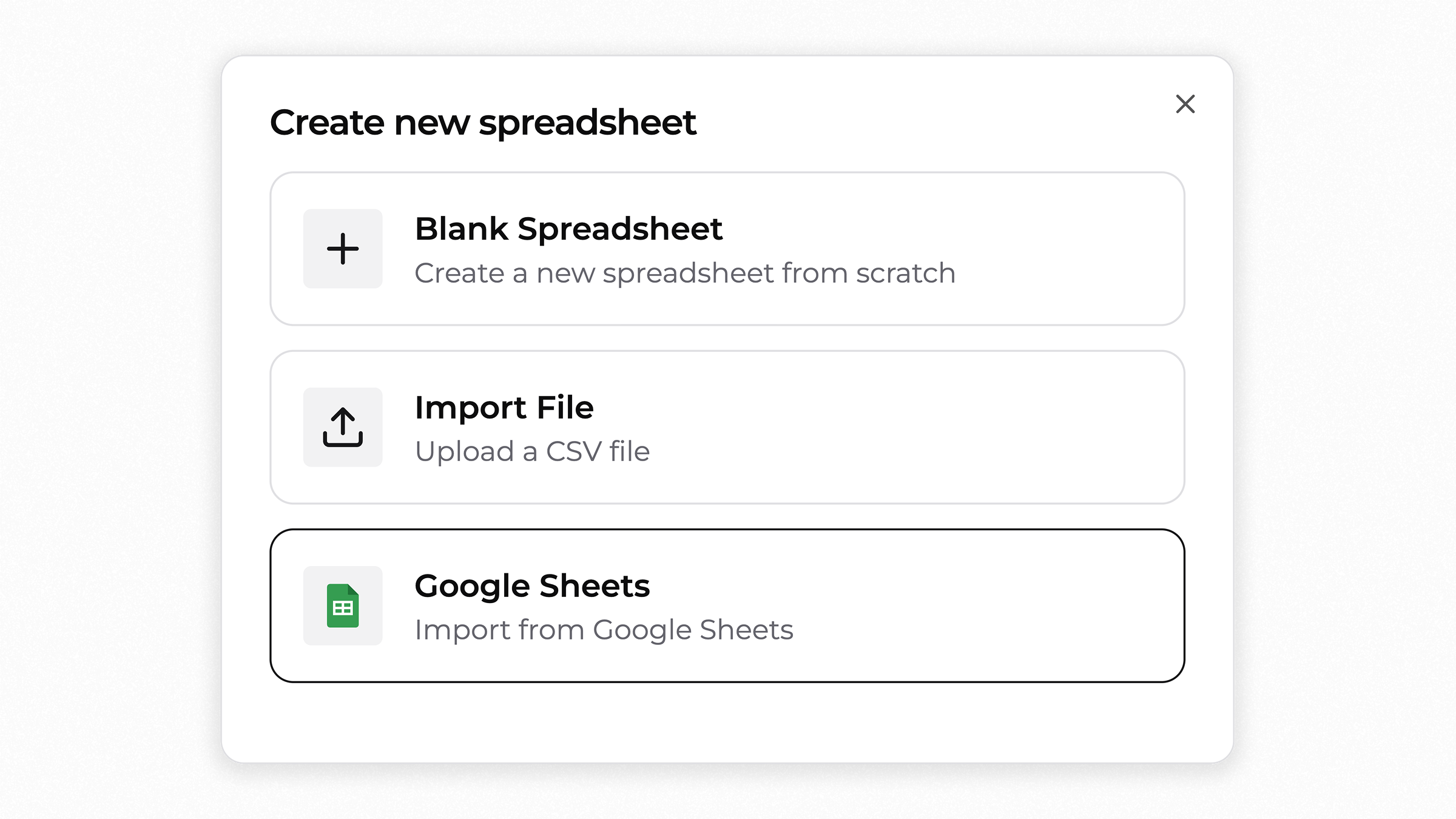Click empty right area of Google Sheets card
The image size is (1456, 819).
[x=989, y=605]
